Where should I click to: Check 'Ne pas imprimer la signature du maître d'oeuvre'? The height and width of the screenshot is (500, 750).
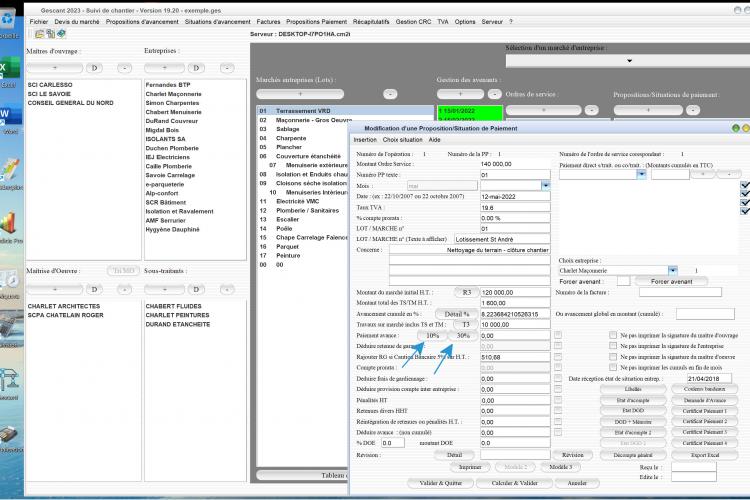click(613, 356)
